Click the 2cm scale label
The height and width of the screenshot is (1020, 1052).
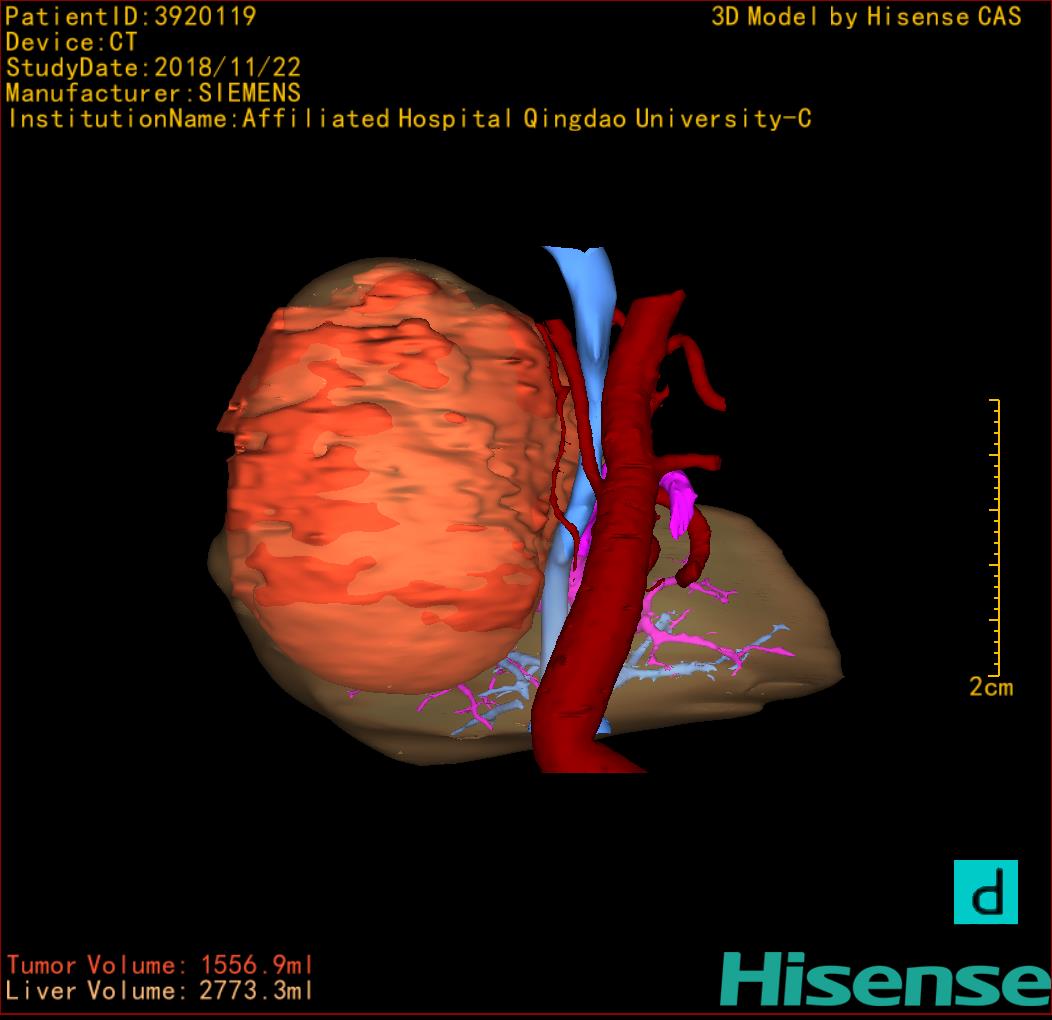click(990, 688)
